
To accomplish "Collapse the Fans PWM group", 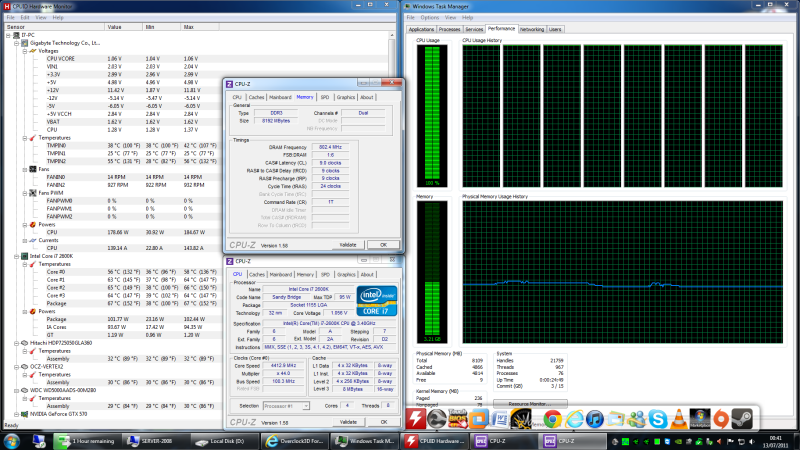I will pyautogui.click(x=24, y=193).
